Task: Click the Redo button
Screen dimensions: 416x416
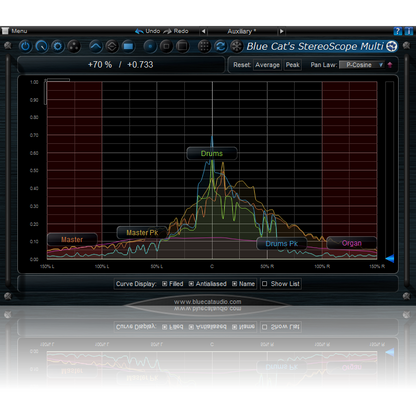Action: (176, 31)
